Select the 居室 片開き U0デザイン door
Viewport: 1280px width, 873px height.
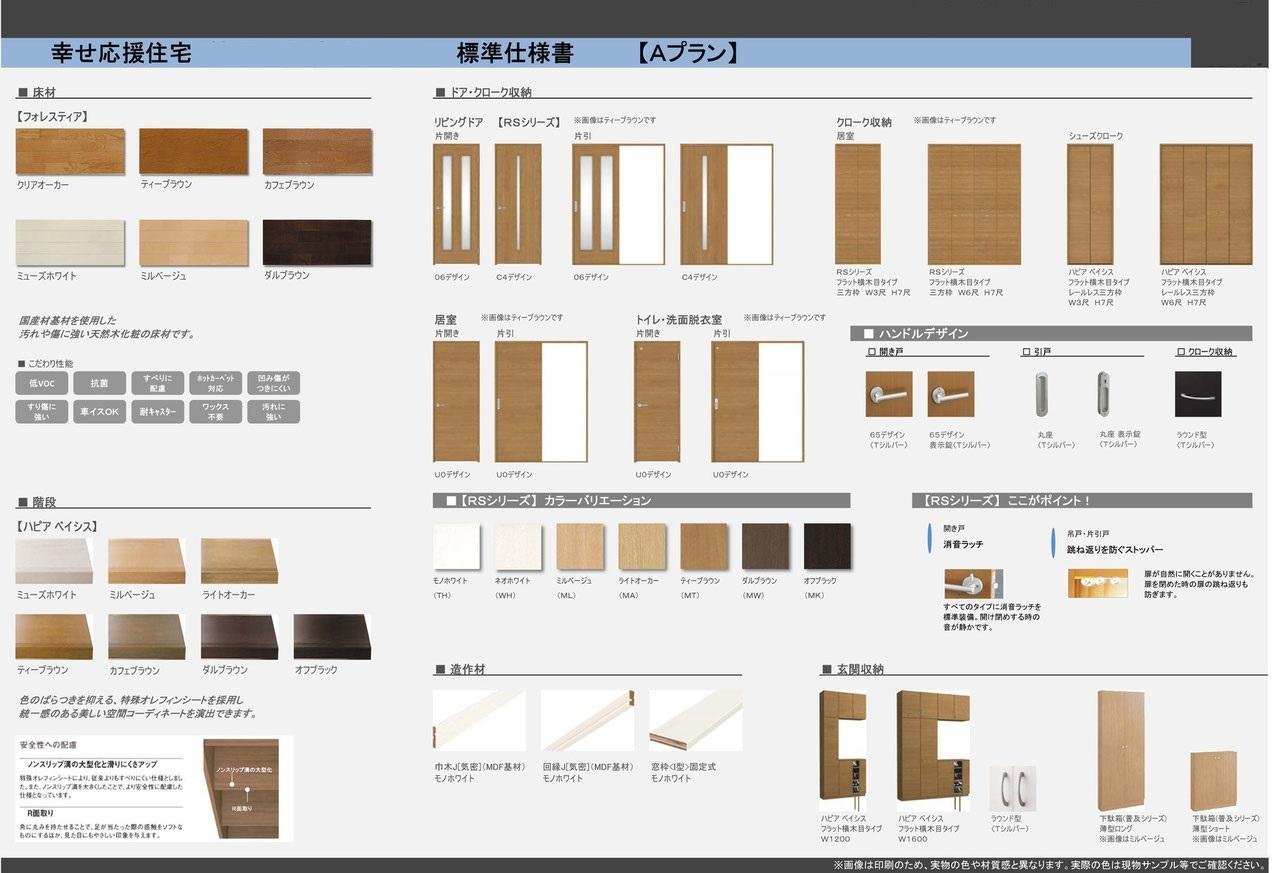click(456, 402)
